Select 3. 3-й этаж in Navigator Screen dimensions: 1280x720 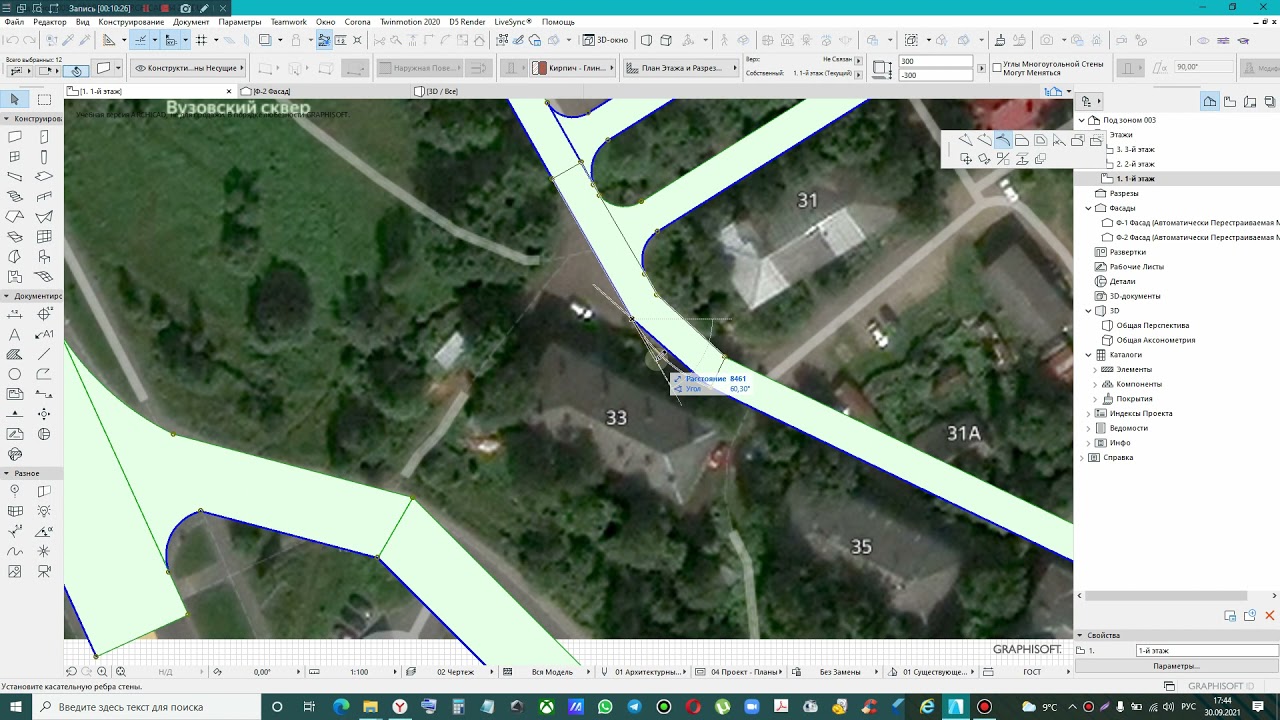pos(1135,149)
